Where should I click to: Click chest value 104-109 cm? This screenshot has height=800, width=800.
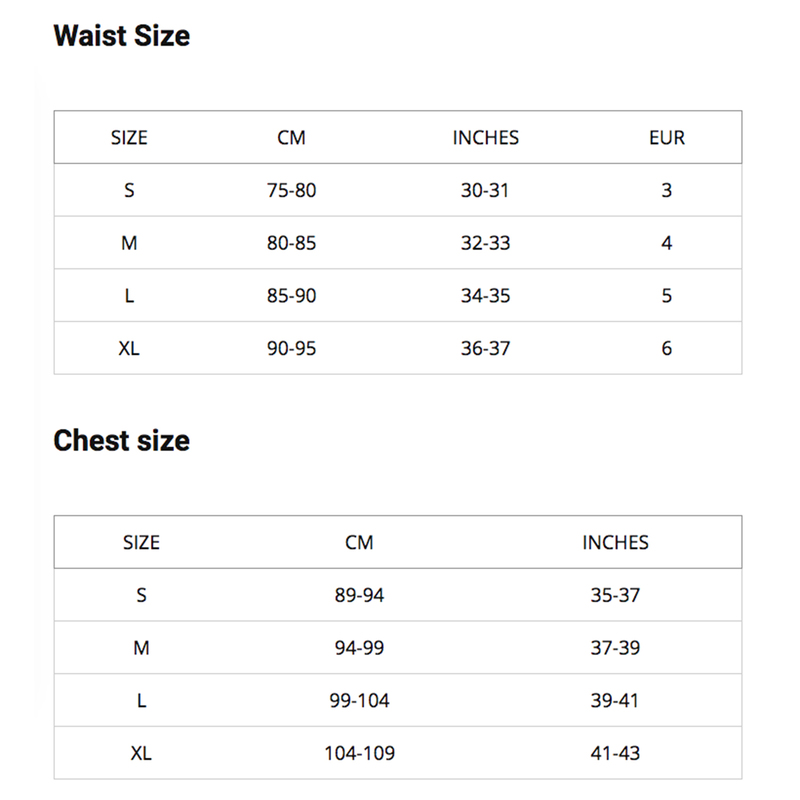click(x=359, y=753)
